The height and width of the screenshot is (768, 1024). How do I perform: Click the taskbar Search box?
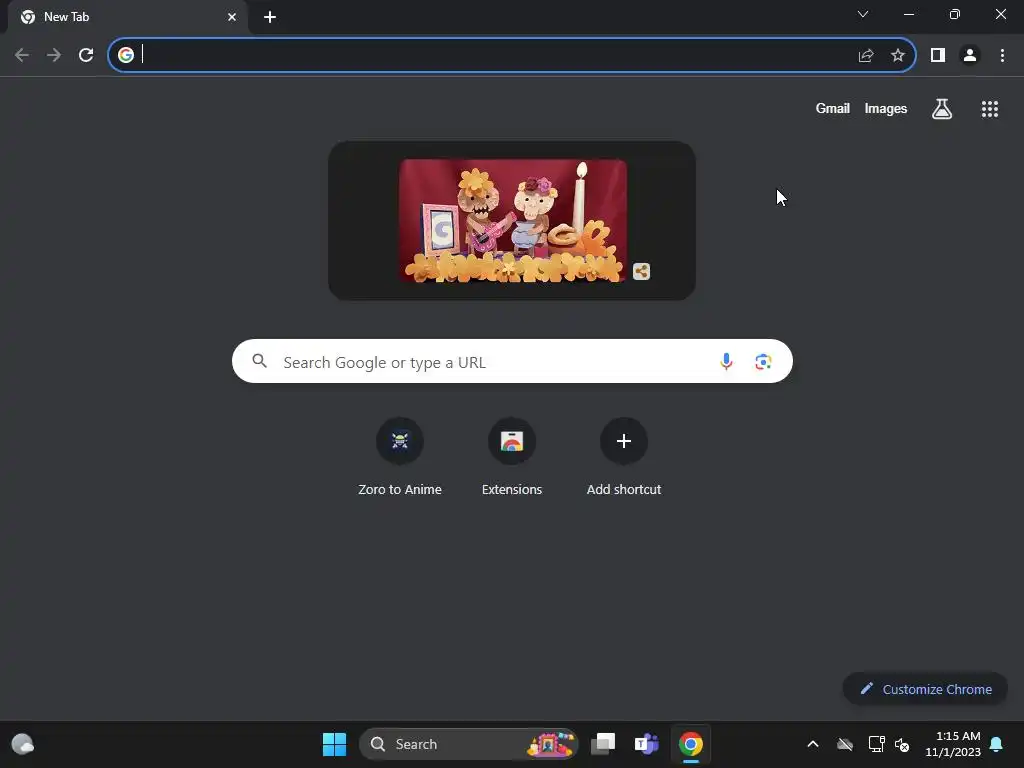[469, 744]
